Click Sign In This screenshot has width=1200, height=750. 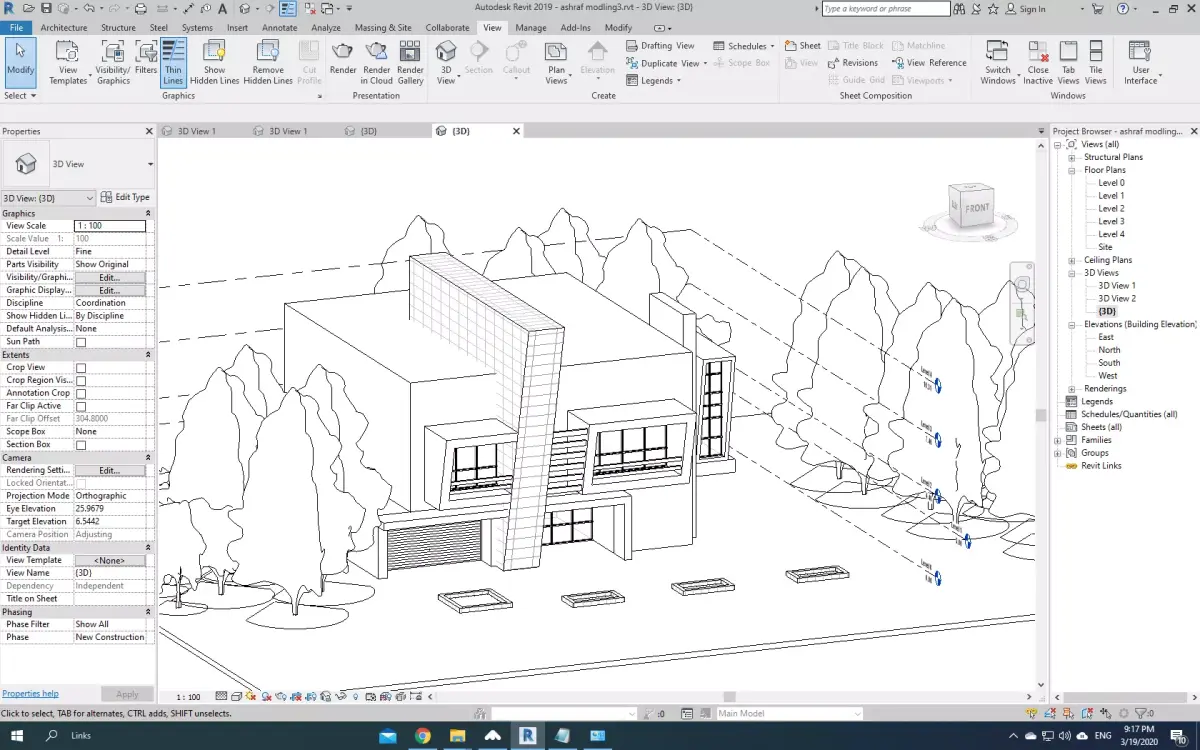[x=1026, y=9]
